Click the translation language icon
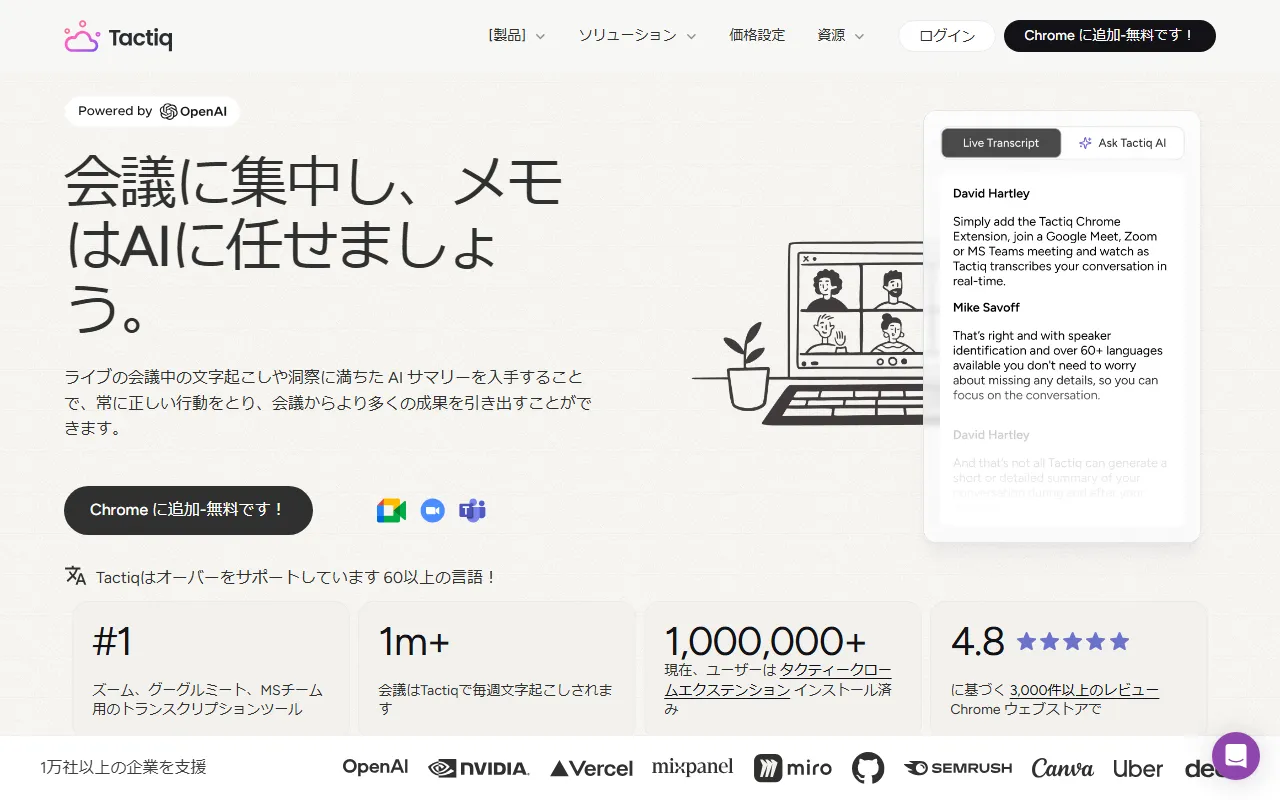1280x800 pixels. point(75,576)
